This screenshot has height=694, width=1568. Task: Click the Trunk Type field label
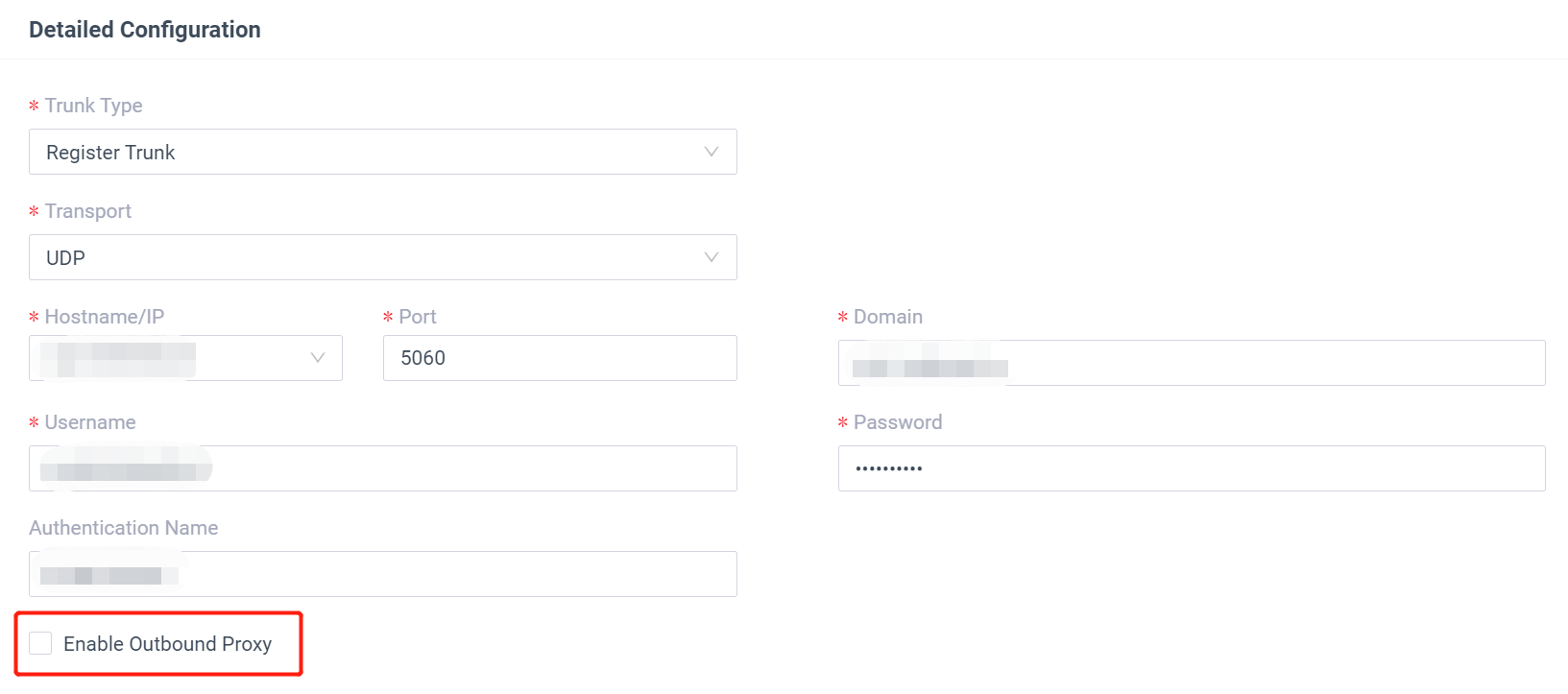[93, 106]
